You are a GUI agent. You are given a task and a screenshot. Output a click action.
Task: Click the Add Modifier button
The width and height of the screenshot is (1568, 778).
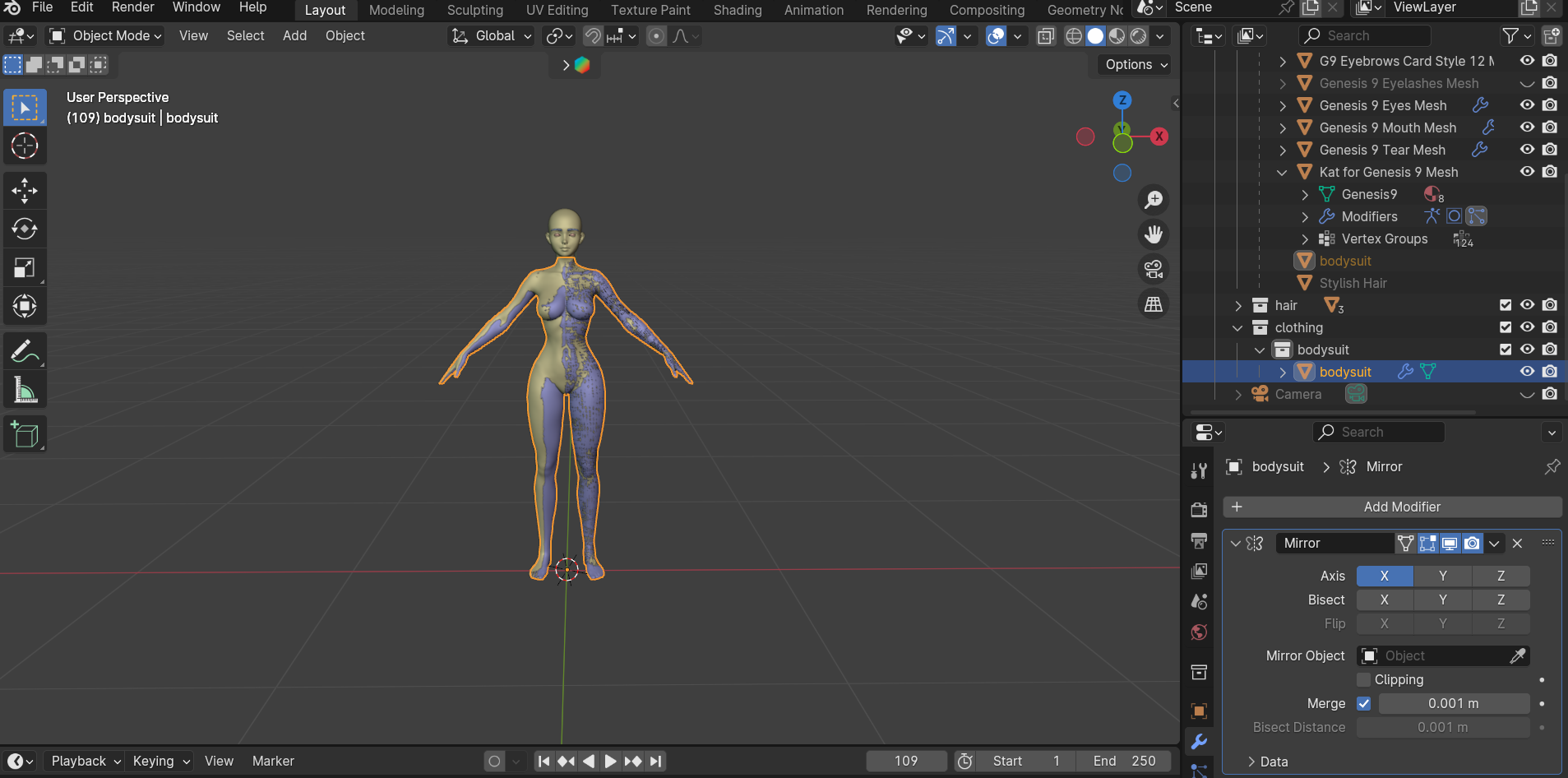[x=1392, y=507]
